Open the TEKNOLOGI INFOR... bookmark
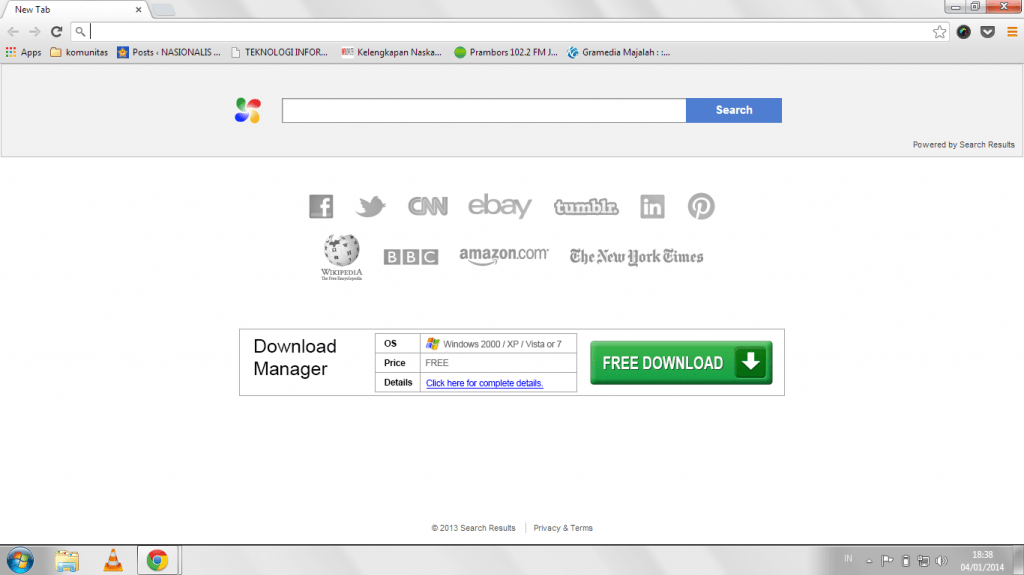1024x575 pixels. click(x=280, y=52)
